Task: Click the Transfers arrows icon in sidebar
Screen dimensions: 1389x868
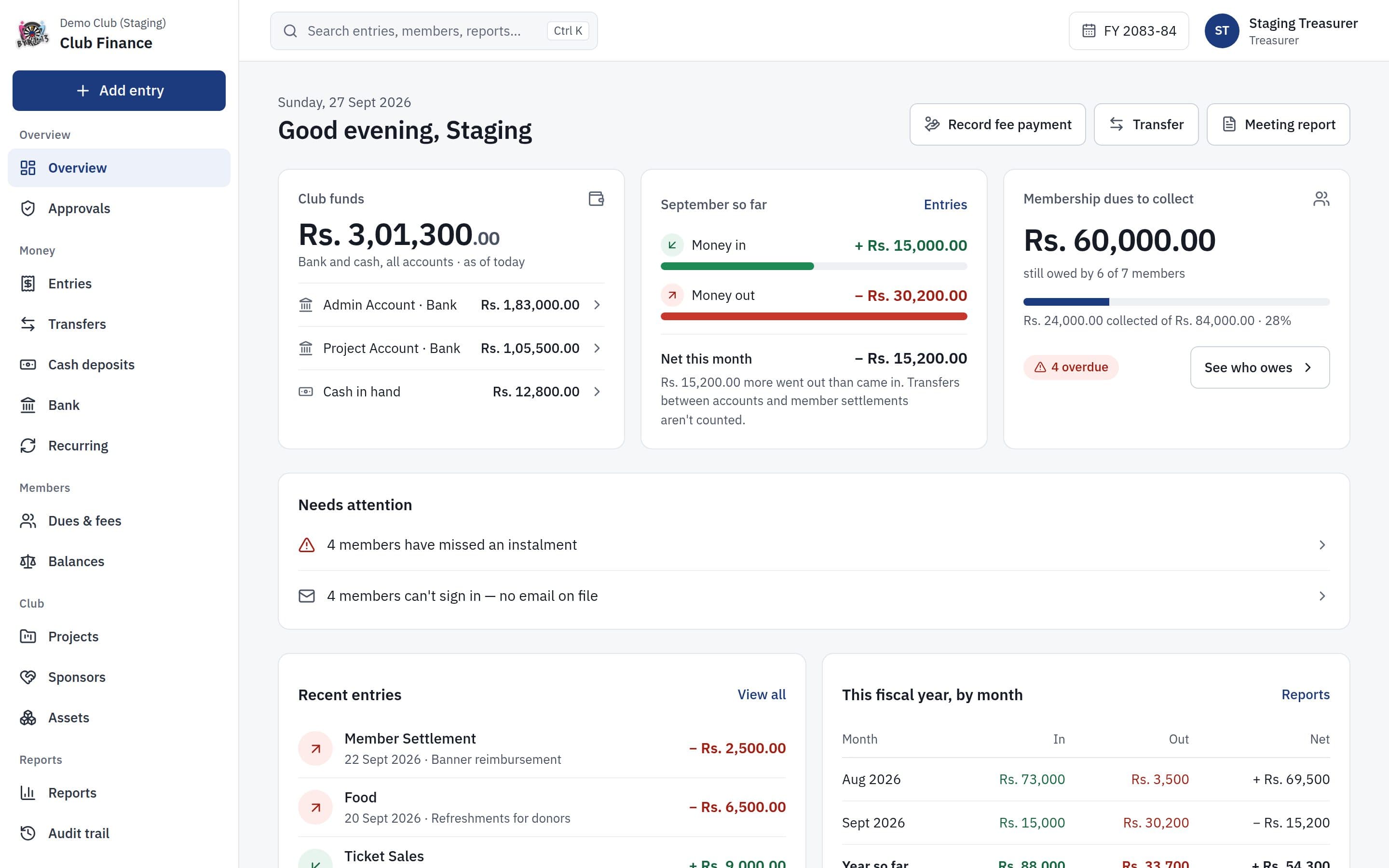Action: click(x=27, y=324)
